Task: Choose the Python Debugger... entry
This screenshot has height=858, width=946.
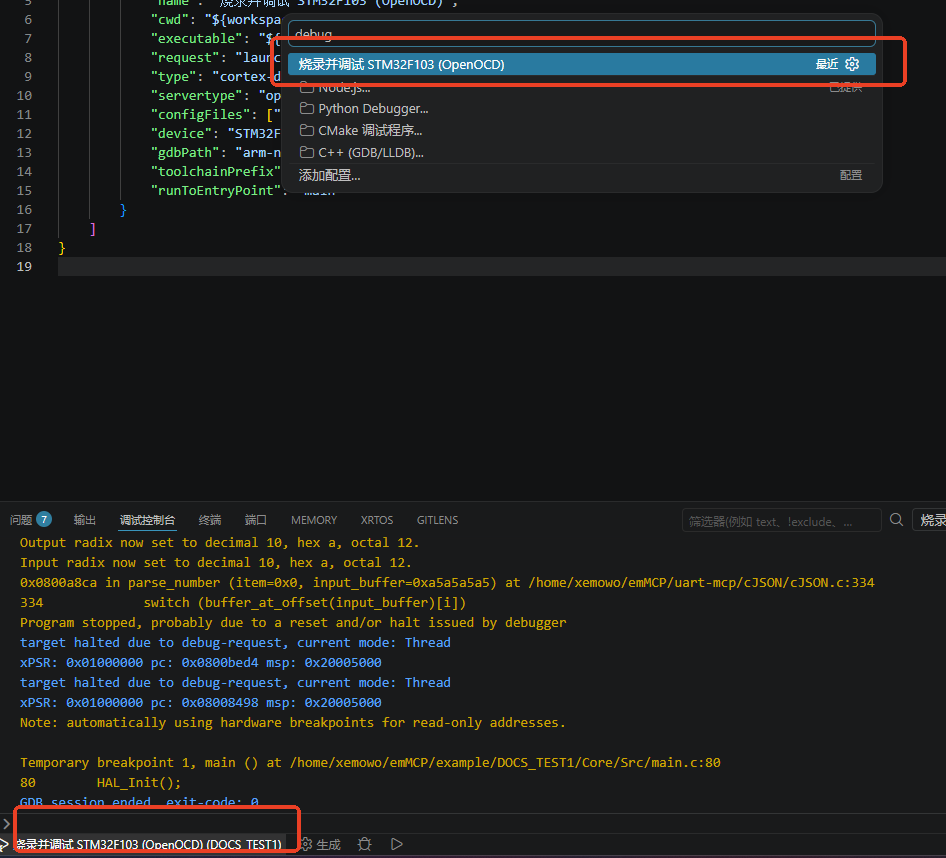Action: click(582, 109)
